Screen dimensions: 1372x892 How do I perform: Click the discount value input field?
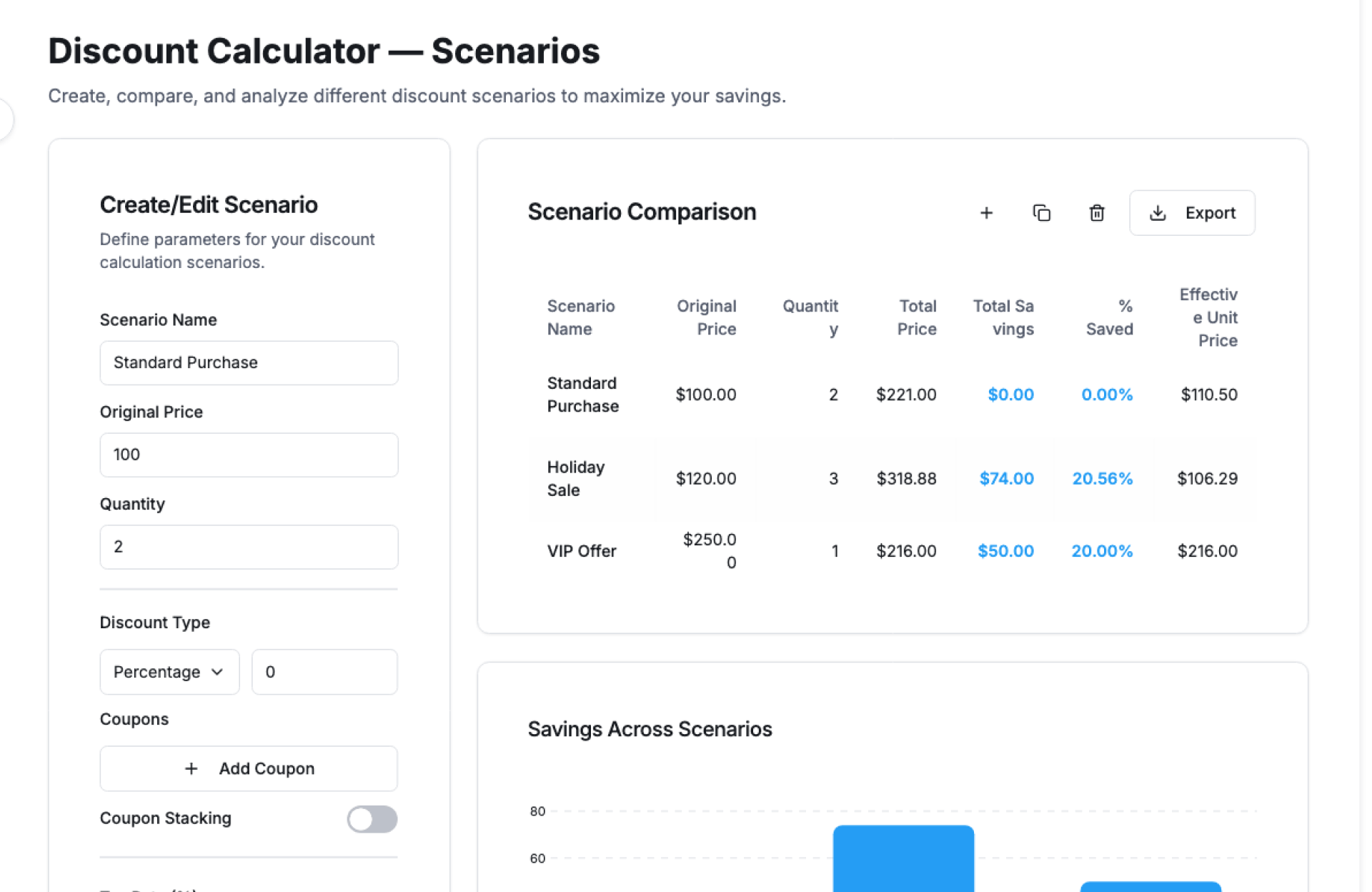click(x=324, y=672)
